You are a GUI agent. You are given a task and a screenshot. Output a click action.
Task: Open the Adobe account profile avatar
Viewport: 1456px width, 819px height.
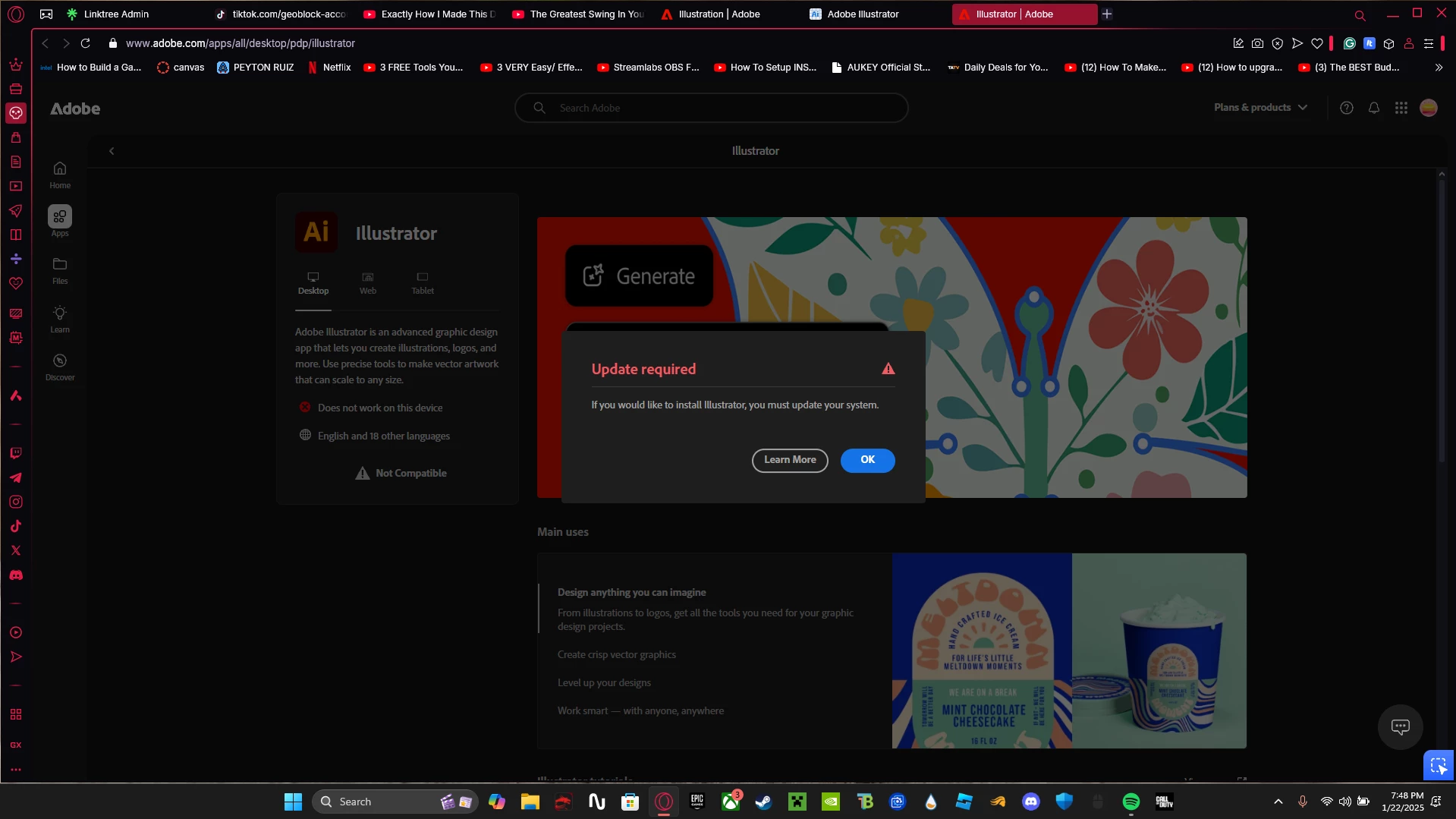click(x=1429, y=108)
